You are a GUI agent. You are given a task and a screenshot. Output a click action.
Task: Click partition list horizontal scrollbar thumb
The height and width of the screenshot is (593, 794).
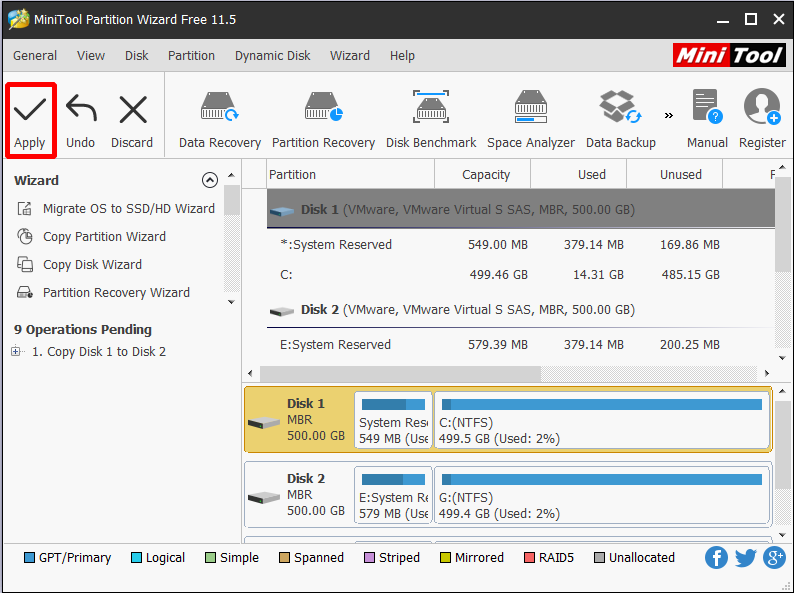(x=400, y=374)
